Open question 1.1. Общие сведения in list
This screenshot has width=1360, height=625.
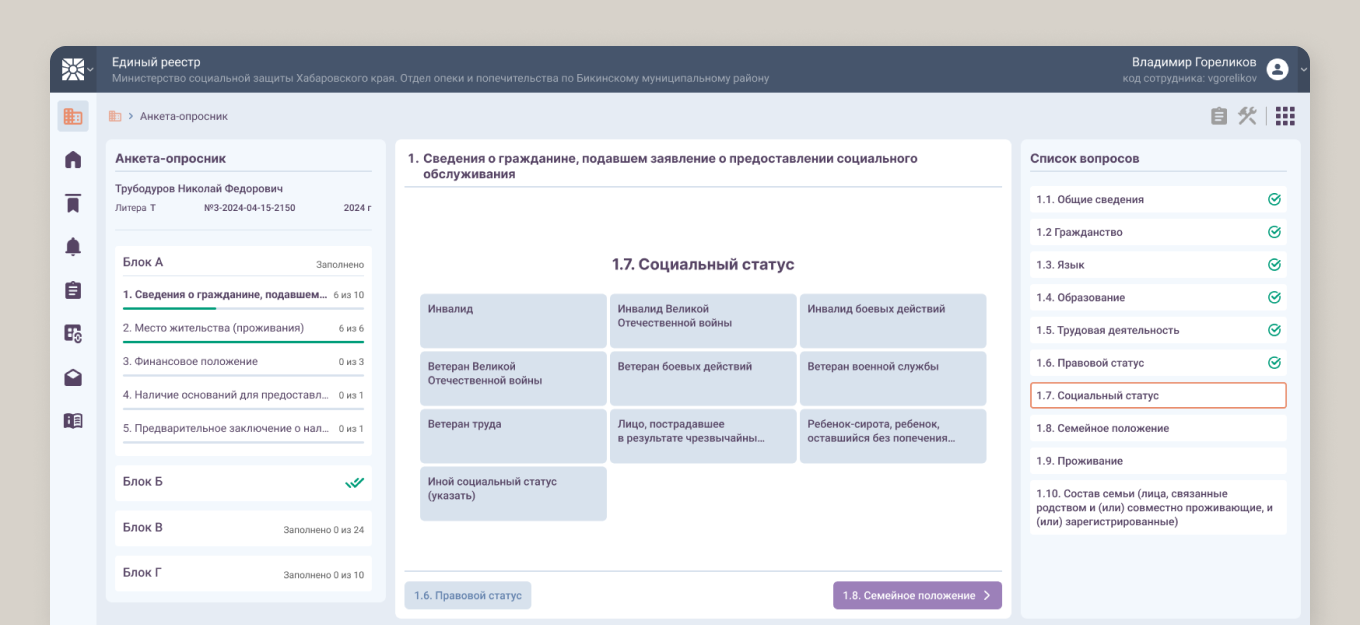pyautogui.click(x=1158, y=200)
